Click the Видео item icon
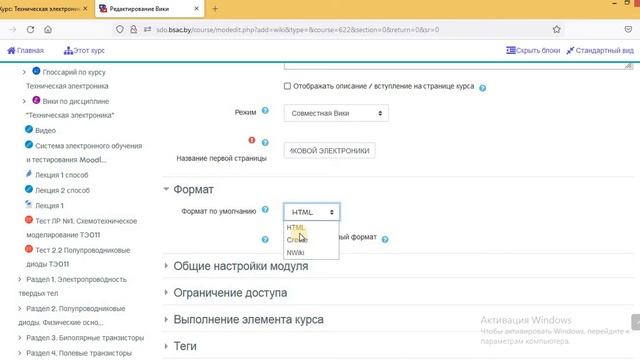Image resolution: width=640 pixels, height=360 pixels. coord(29,129)
